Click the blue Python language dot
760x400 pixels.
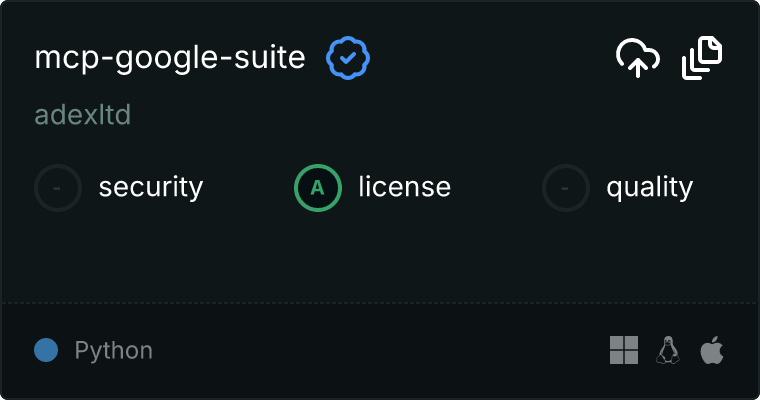[x=46, y=350]
